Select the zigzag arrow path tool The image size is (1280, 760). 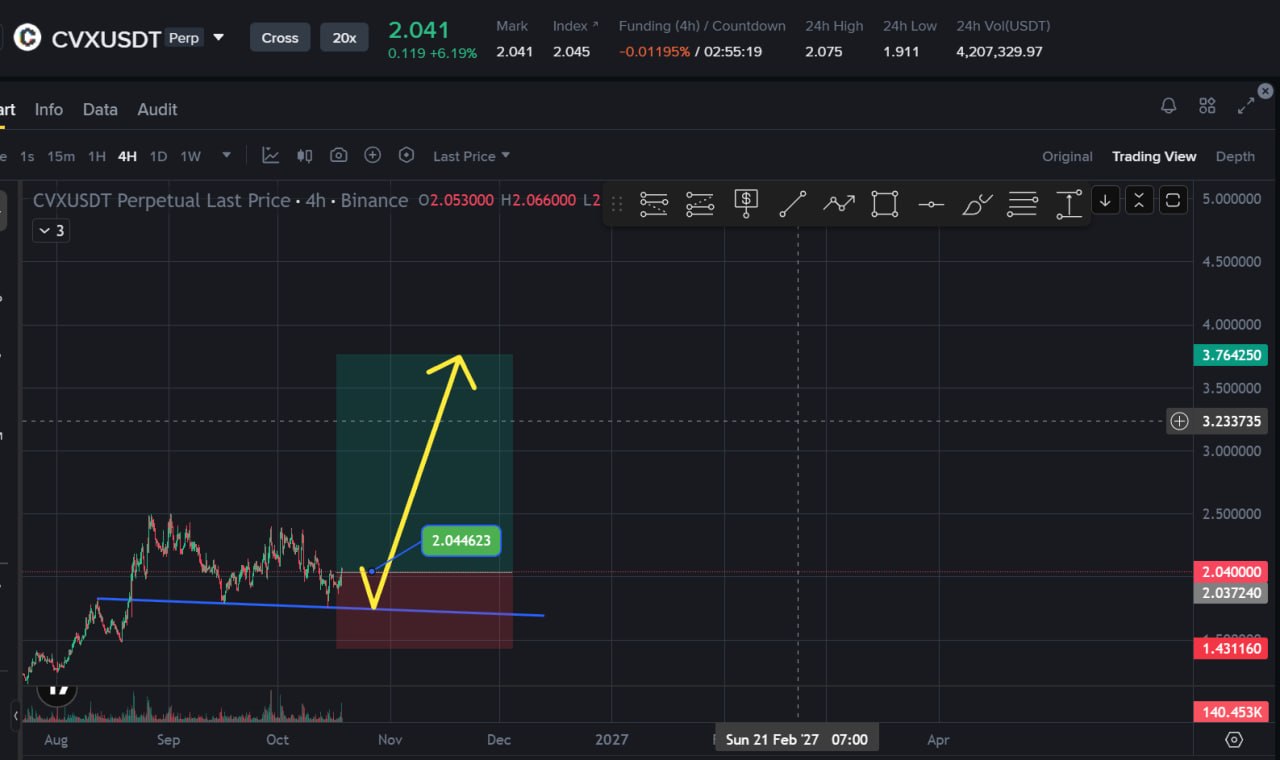click(x=839, y=203)
